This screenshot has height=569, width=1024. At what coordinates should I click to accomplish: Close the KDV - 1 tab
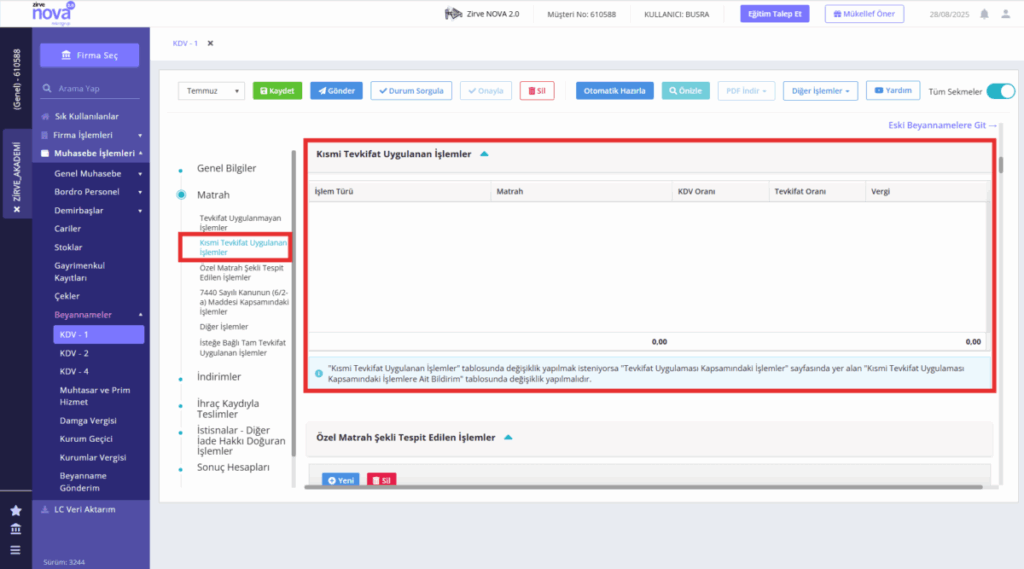point(210,43)
